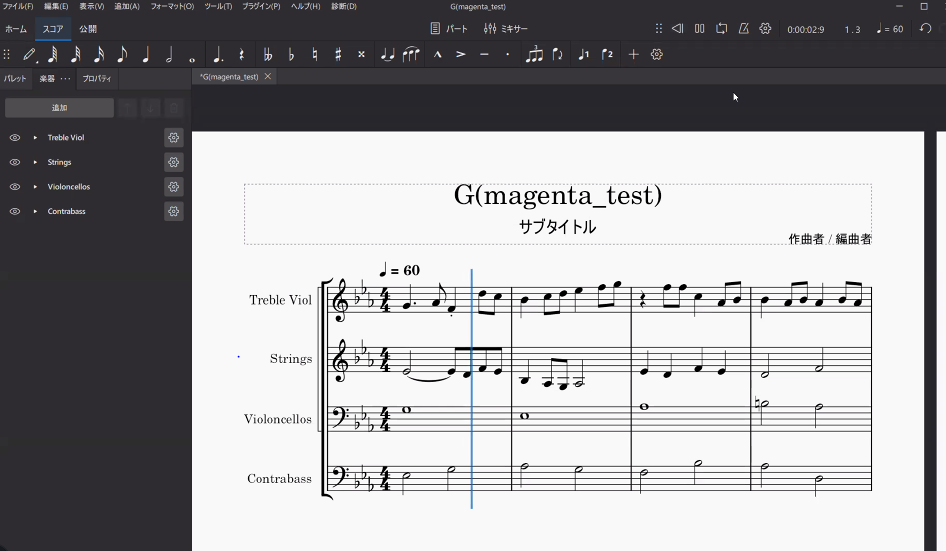This screenshot has height=551, width=946.
Task: Toggle note input pencil mode
Action: [x=29, y=55]
